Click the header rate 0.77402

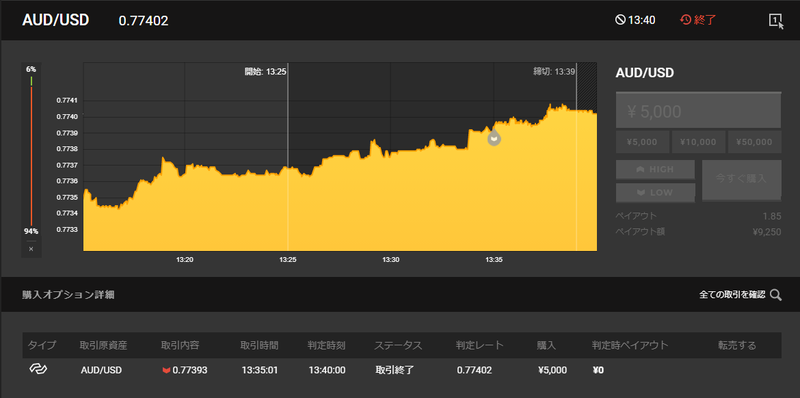[143, 21]
